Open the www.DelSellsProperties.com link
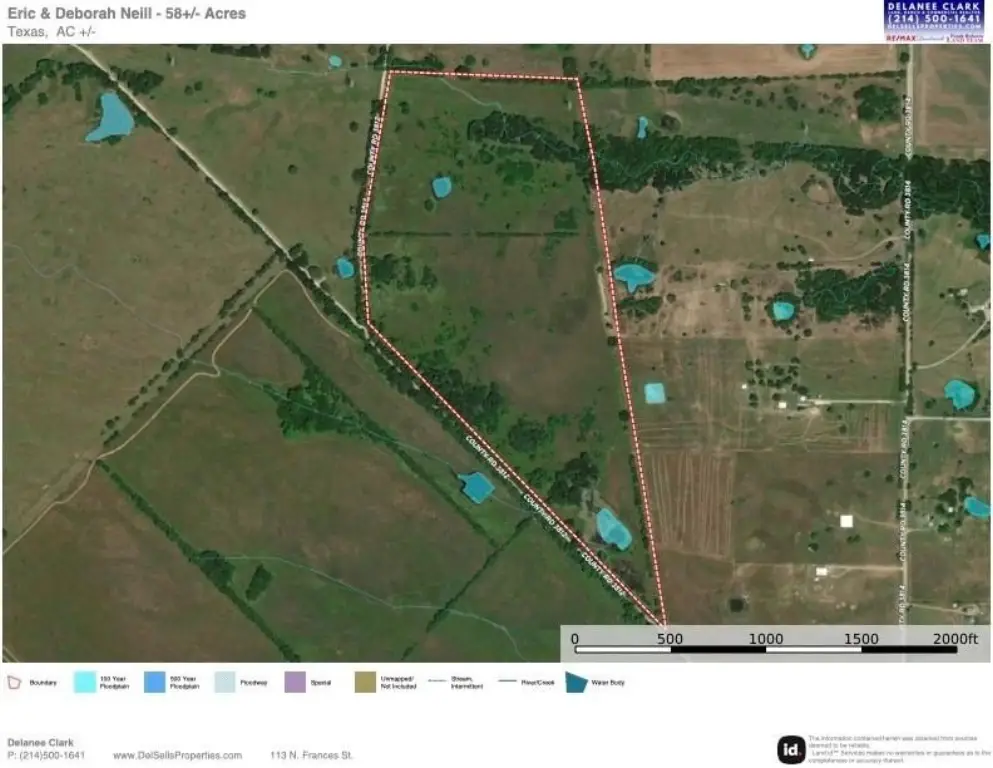 (178, 756)
